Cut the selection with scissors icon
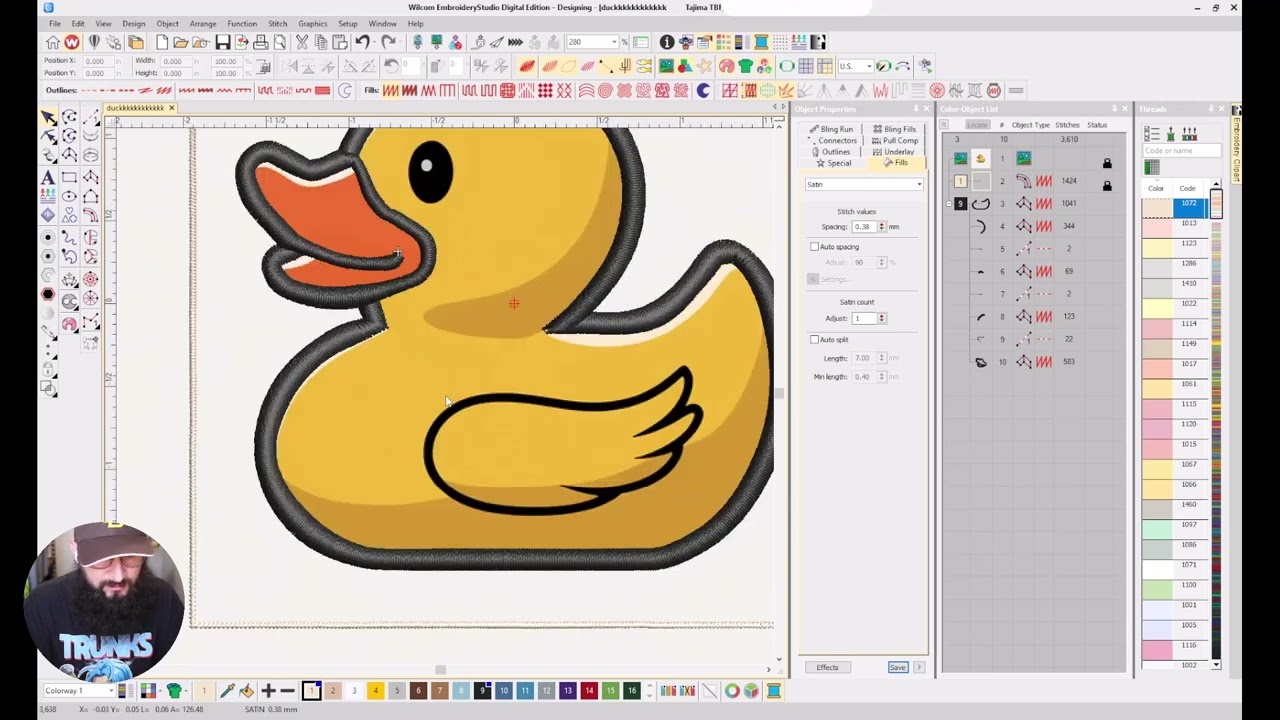 tap(302, 42)
